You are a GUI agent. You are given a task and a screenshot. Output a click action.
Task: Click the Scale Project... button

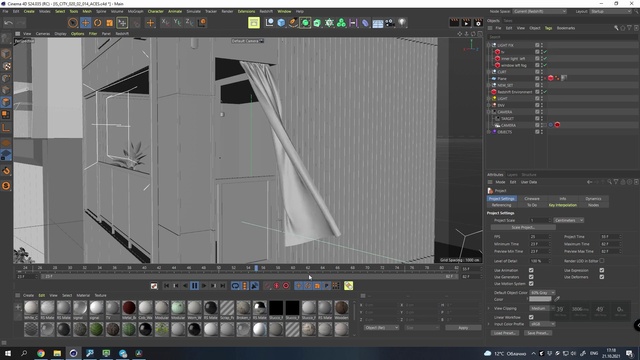pos(523,227)
